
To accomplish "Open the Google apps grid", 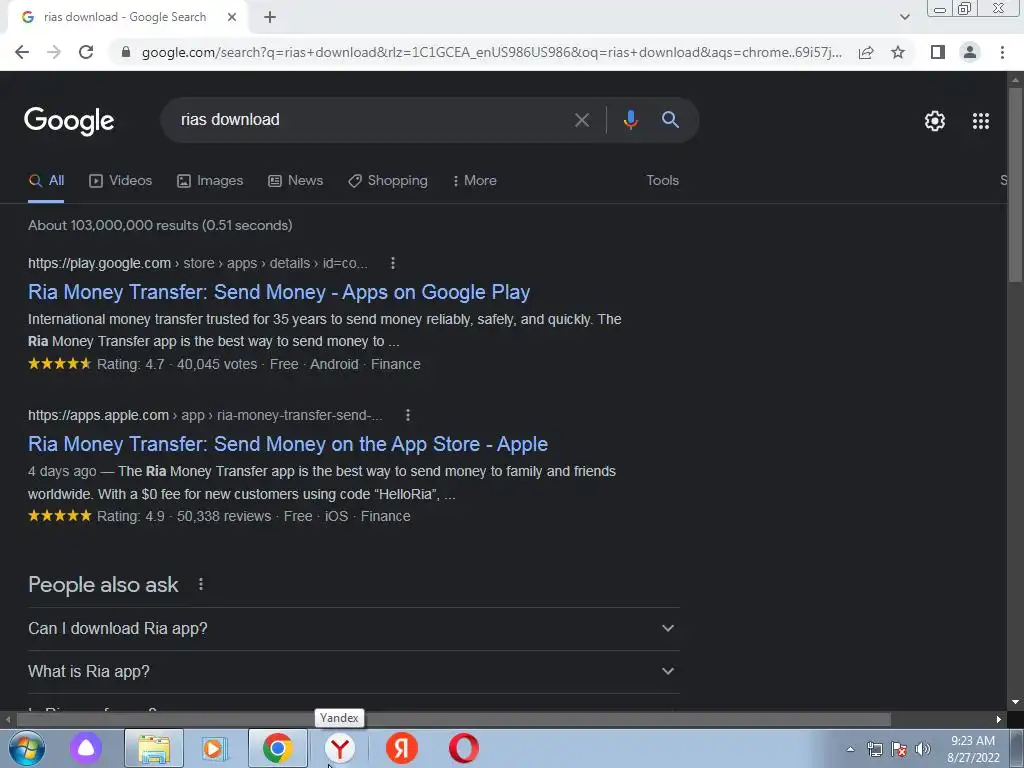I will 981,121.
